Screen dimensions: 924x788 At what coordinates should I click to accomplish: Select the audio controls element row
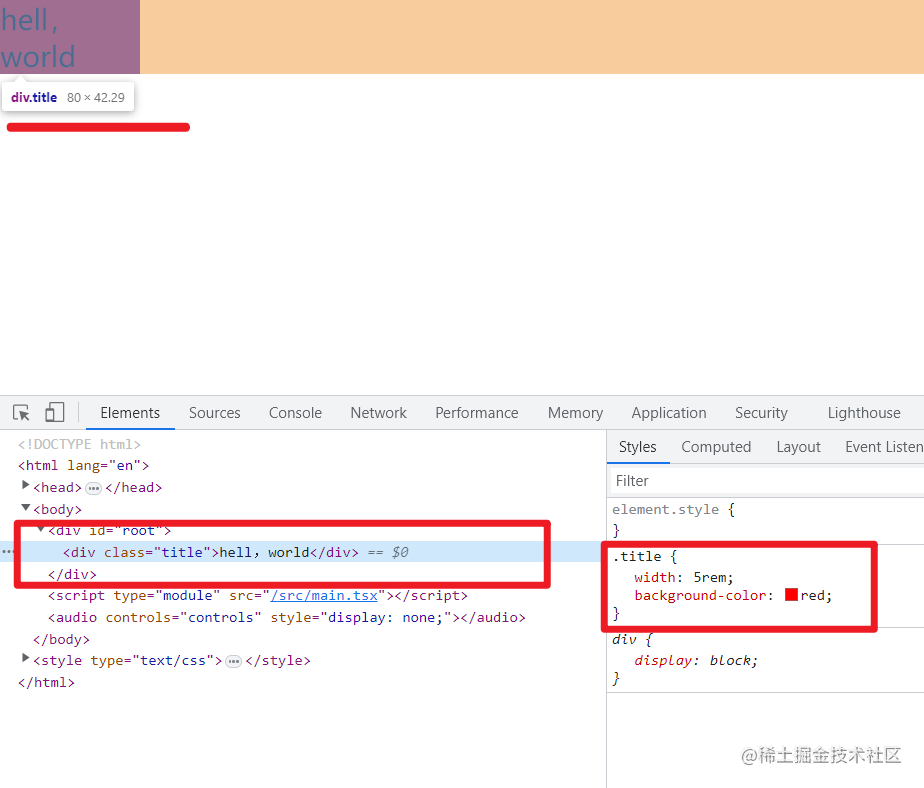(286, 618)
